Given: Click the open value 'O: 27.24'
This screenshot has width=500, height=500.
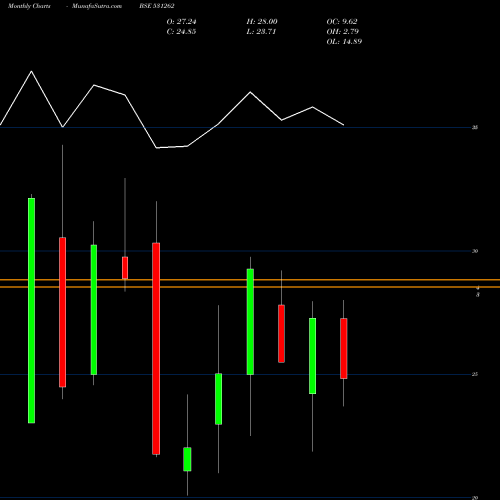Looking at the screenshot, I should coord(181,22).
